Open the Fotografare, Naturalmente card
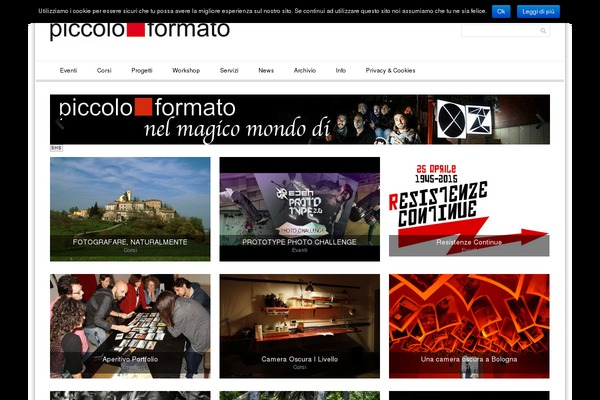The height and width of the screenshot is (400, 600). coord(130,209)
